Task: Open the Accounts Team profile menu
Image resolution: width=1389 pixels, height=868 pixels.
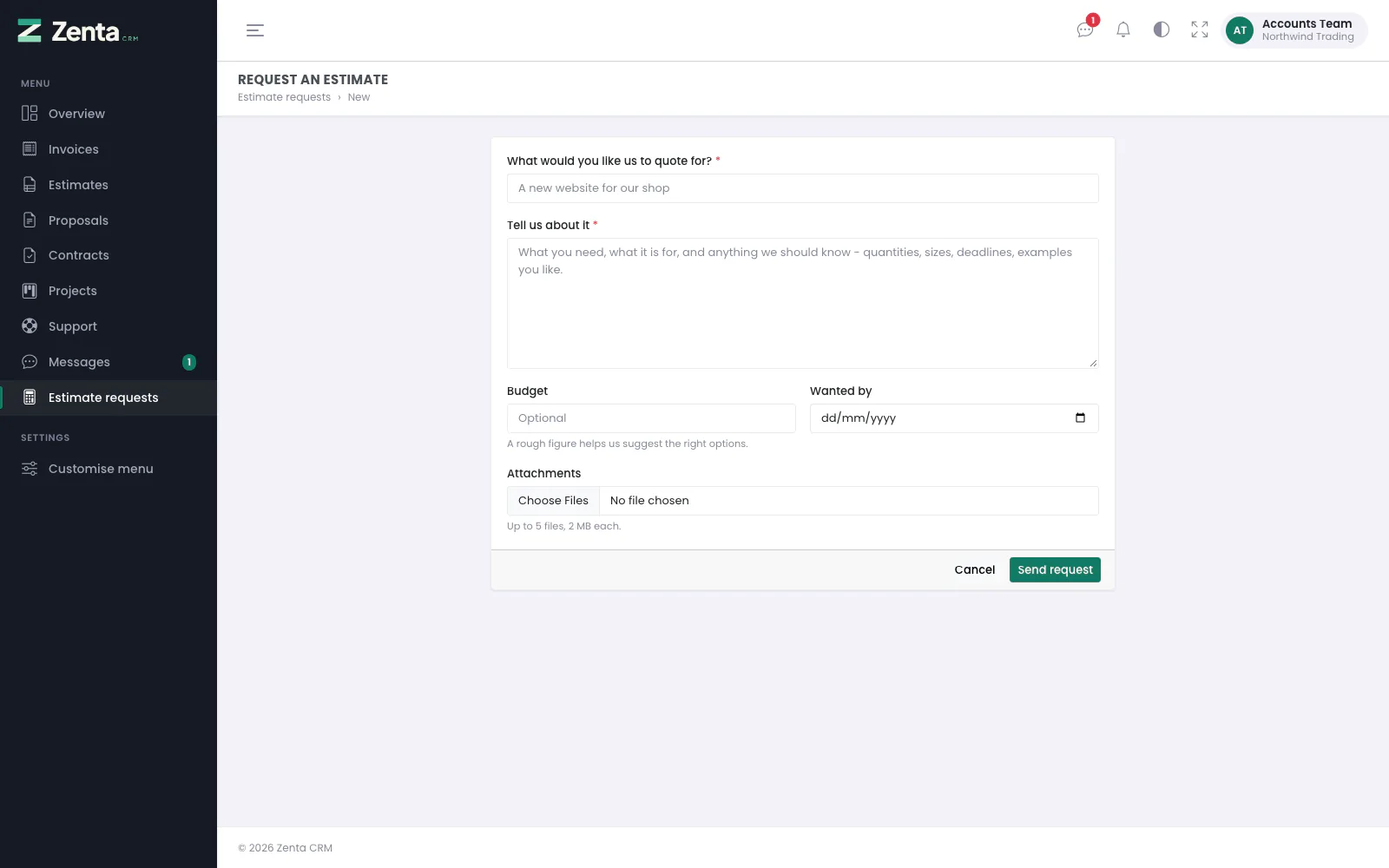Action: [x=1294, y=30]
